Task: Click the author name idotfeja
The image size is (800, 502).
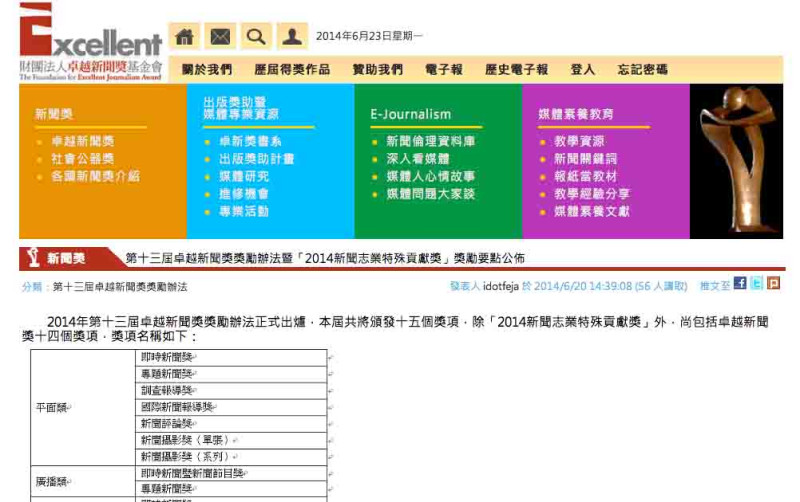Action: [501, 286]
